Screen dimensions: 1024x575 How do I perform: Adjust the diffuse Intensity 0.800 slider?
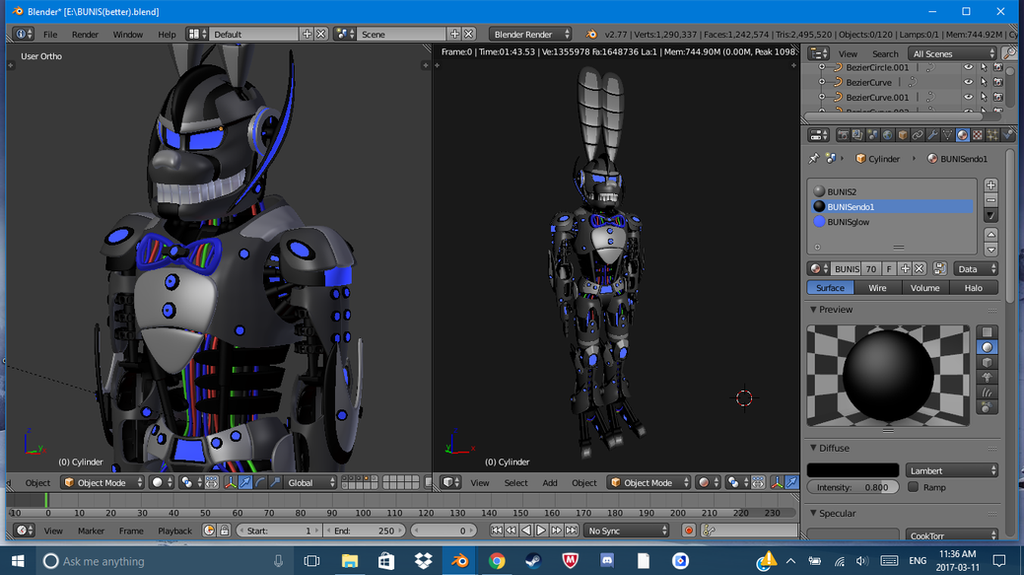(x=853, y=487)
